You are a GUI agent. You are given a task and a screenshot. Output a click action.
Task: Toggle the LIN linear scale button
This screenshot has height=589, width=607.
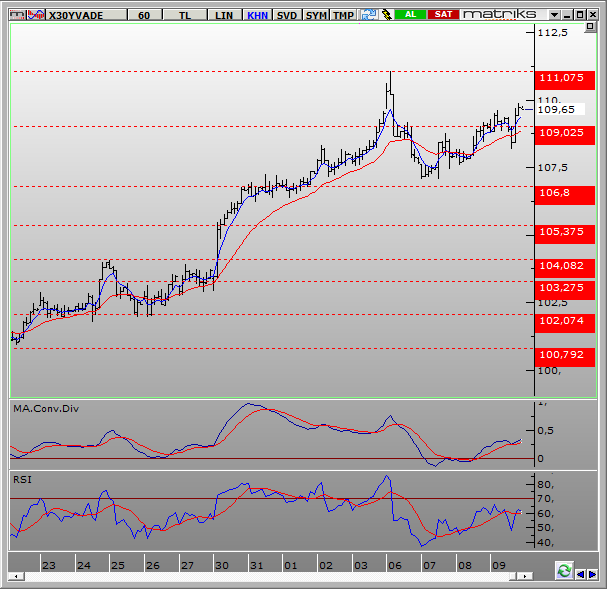[x=224, y=15]
